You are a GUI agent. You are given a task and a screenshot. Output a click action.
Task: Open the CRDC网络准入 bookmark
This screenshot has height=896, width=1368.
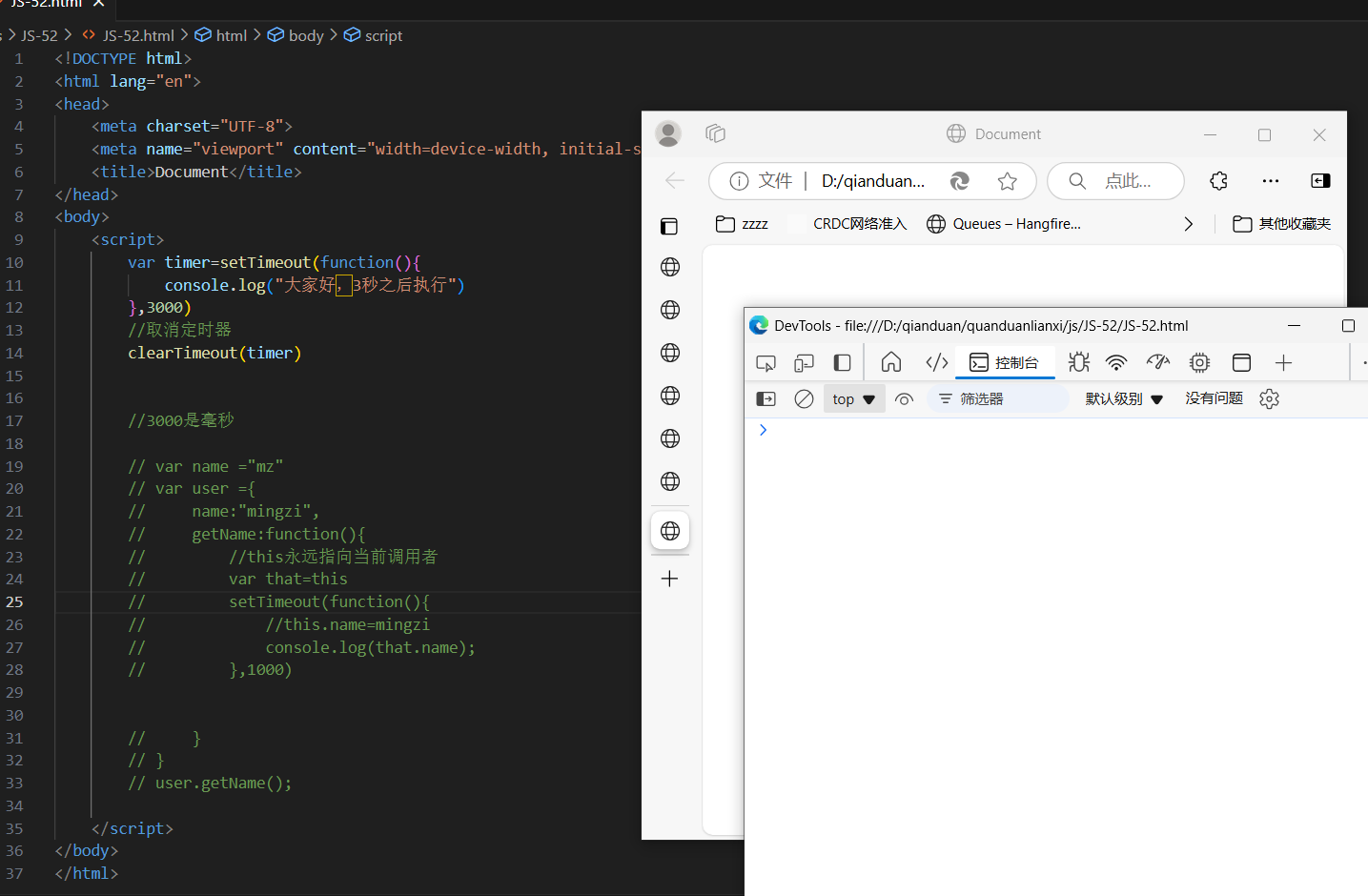[x=848, y=224]
